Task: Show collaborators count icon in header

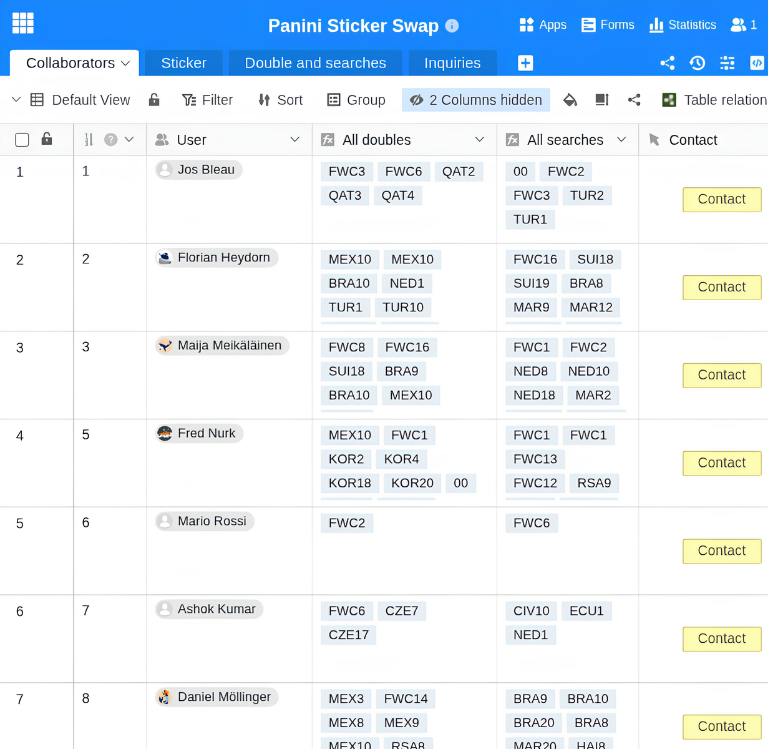Action: click(x=743, y=24)
